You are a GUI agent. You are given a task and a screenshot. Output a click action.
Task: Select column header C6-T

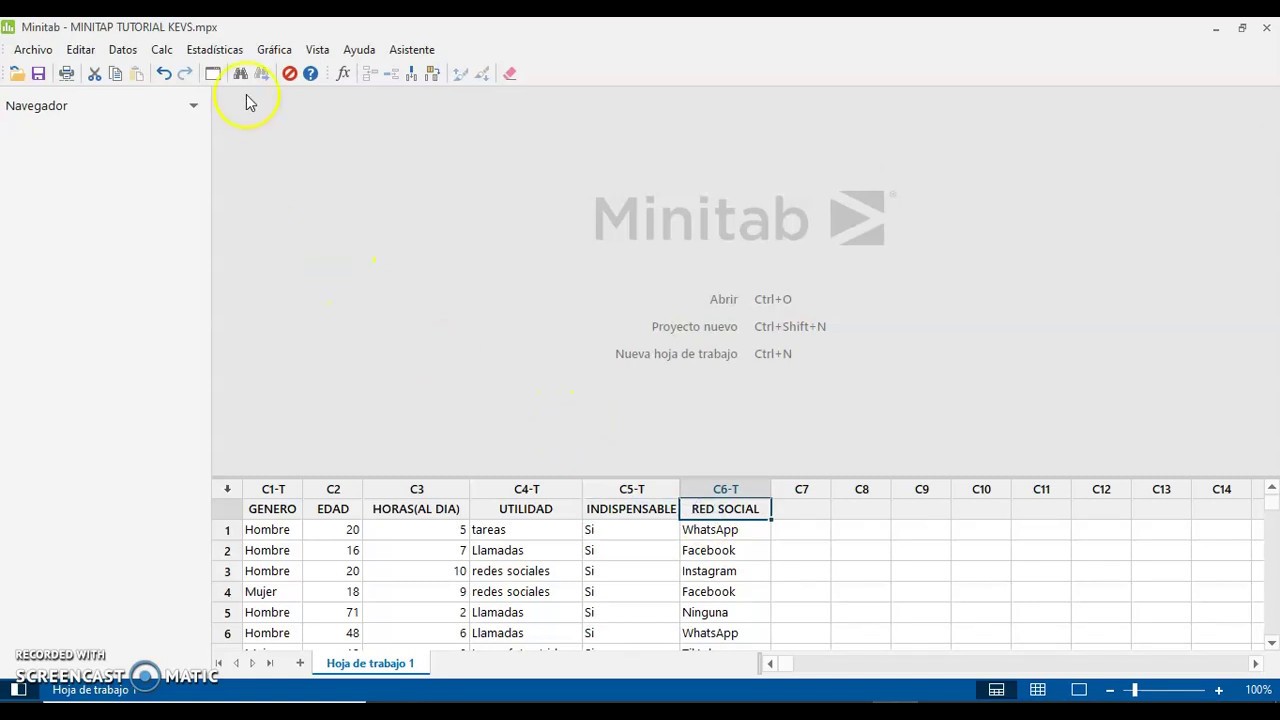(726, 489)
